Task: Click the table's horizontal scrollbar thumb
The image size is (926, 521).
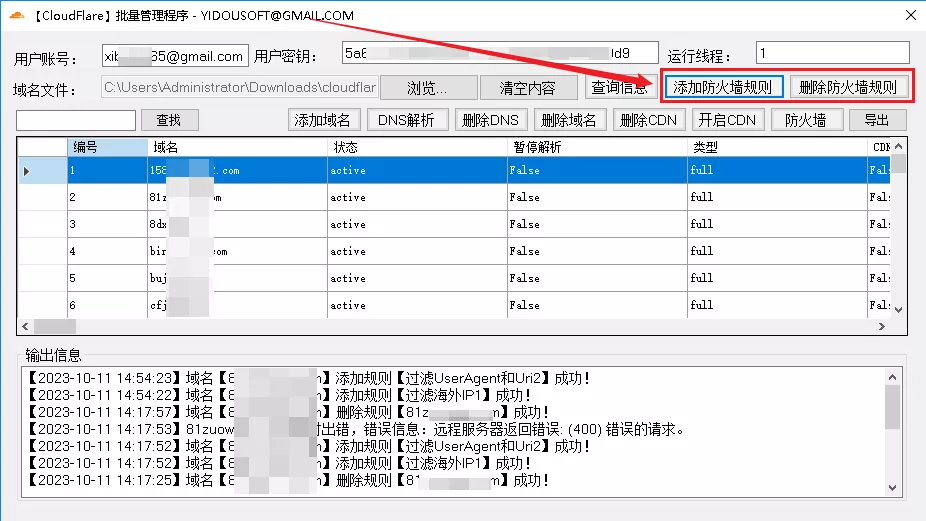Action: coord(55,326)
